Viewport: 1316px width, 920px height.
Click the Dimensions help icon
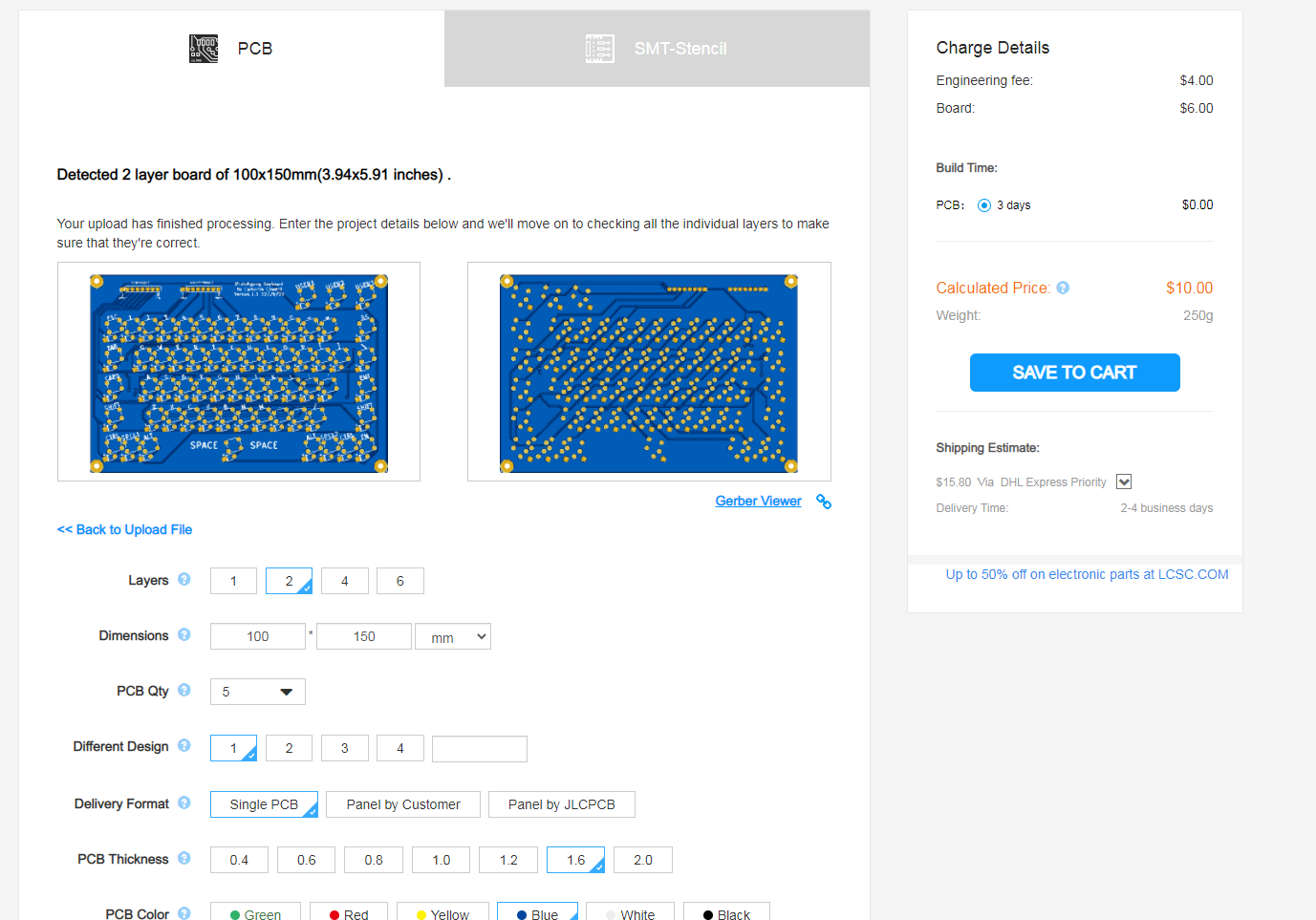pyautogui.click(x=185, y=635)
